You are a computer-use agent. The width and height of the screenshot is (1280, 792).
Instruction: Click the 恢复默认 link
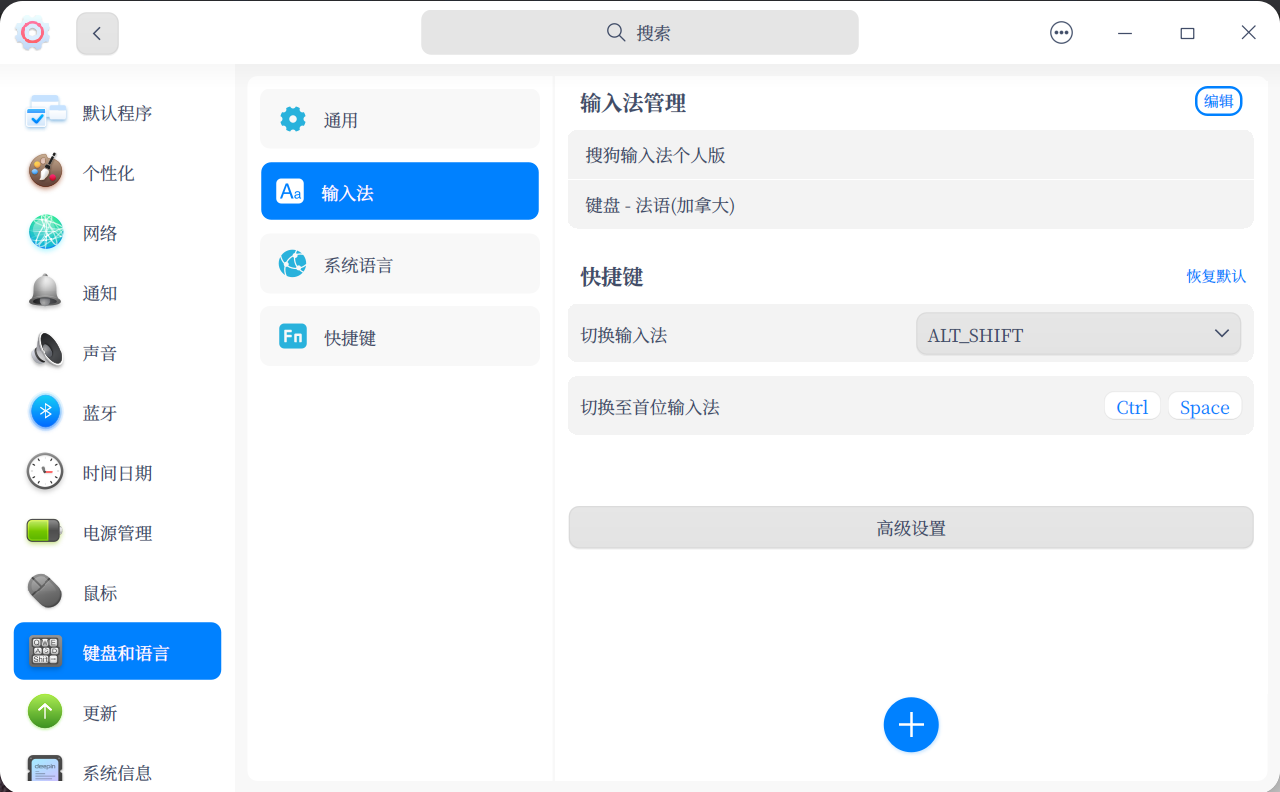[x=1216, y=276]
